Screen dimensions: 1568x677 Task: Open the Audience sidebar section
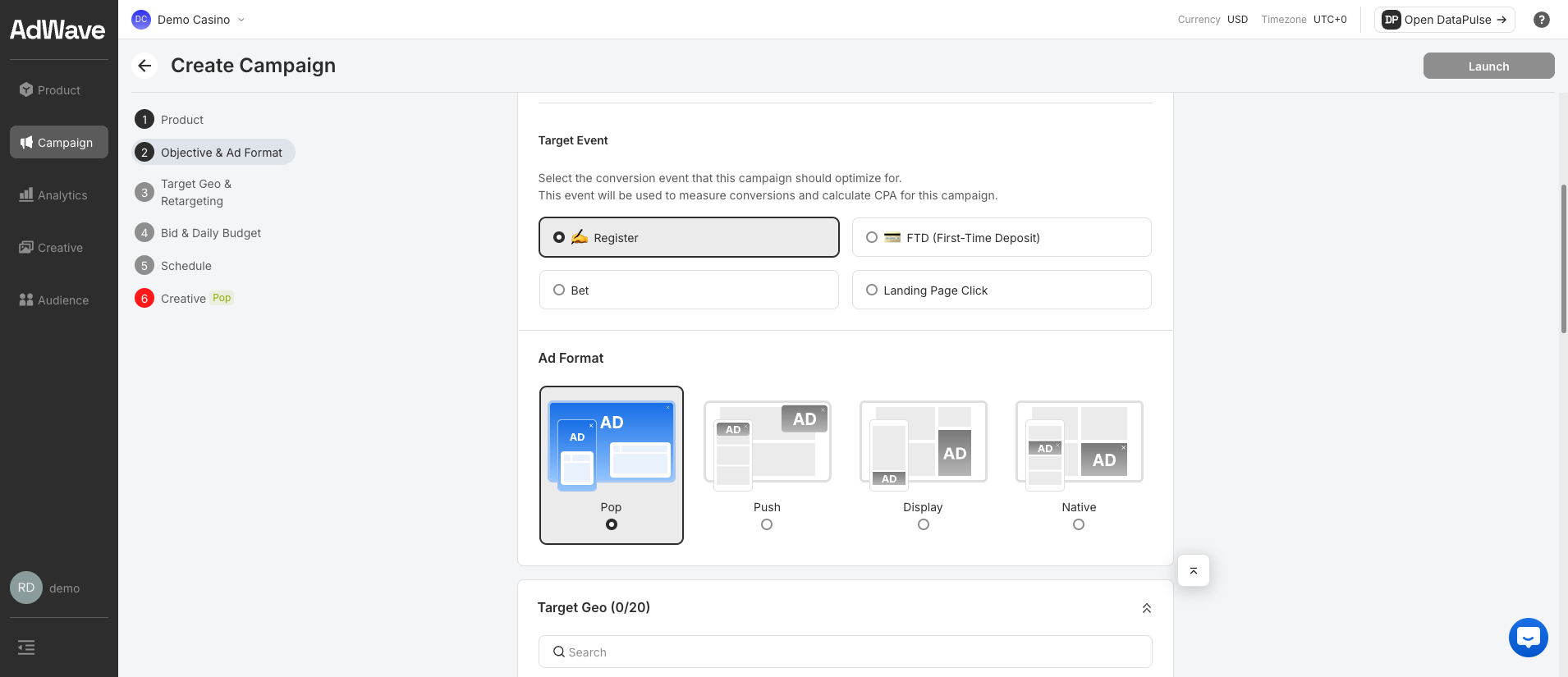58,300
